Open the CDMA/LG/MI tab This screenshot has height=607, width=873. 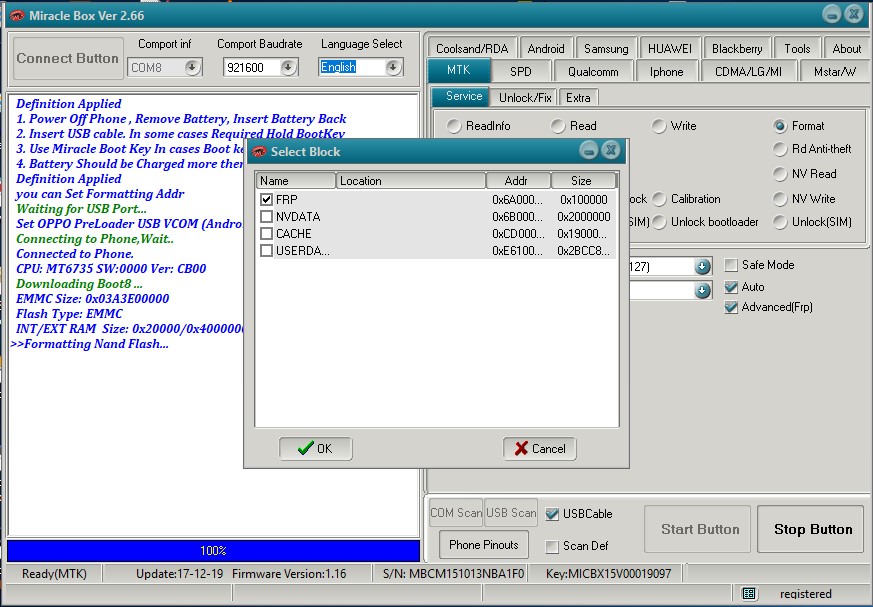[748, 71]
